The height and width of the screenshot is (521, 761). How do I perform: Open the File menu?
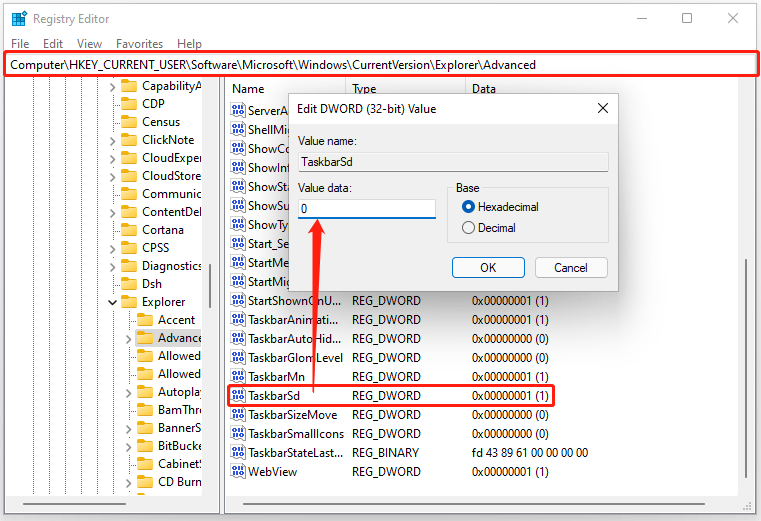click(x=20, y=44)
